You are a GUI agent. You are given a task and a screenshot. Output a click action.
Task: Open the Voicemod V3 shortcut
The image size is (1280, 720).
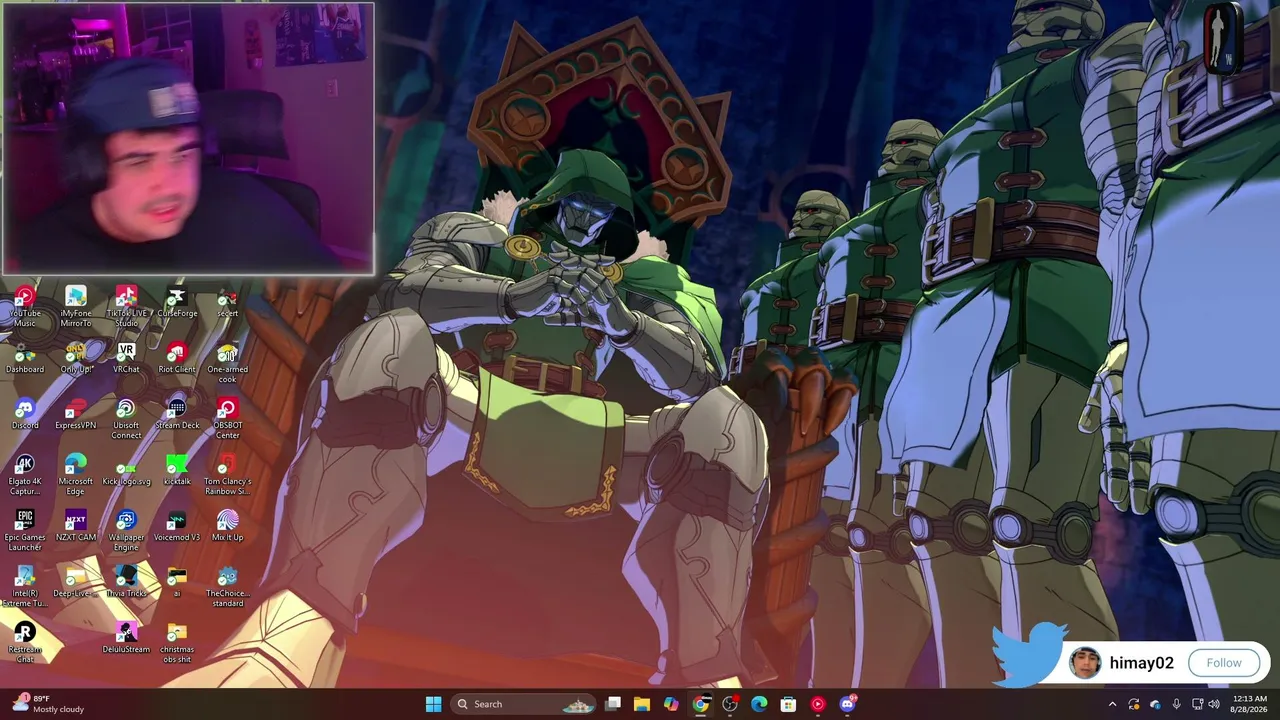177,525
